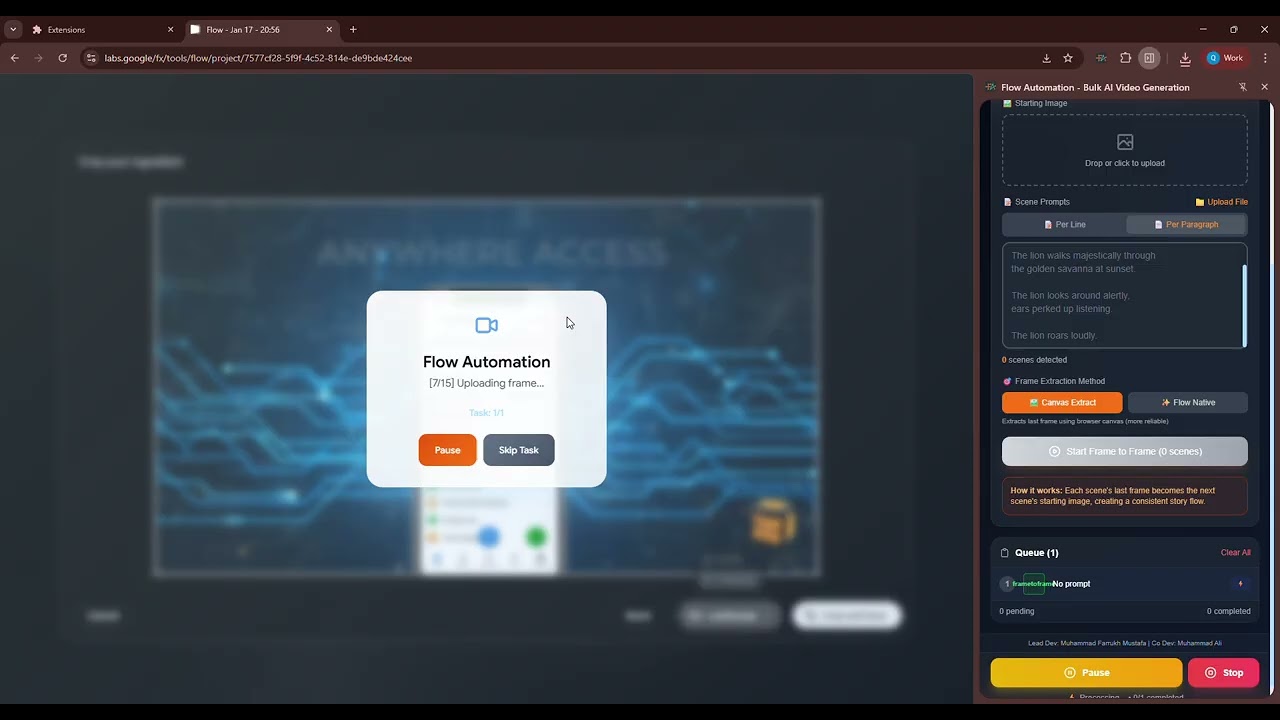Click the '0 scenes detected' text

(1034, 360)
